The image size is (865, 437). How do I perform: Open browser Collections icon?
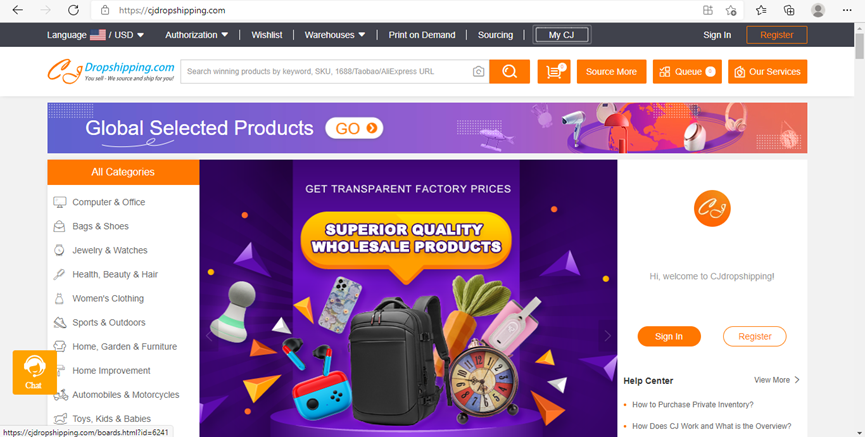(789, 10)
